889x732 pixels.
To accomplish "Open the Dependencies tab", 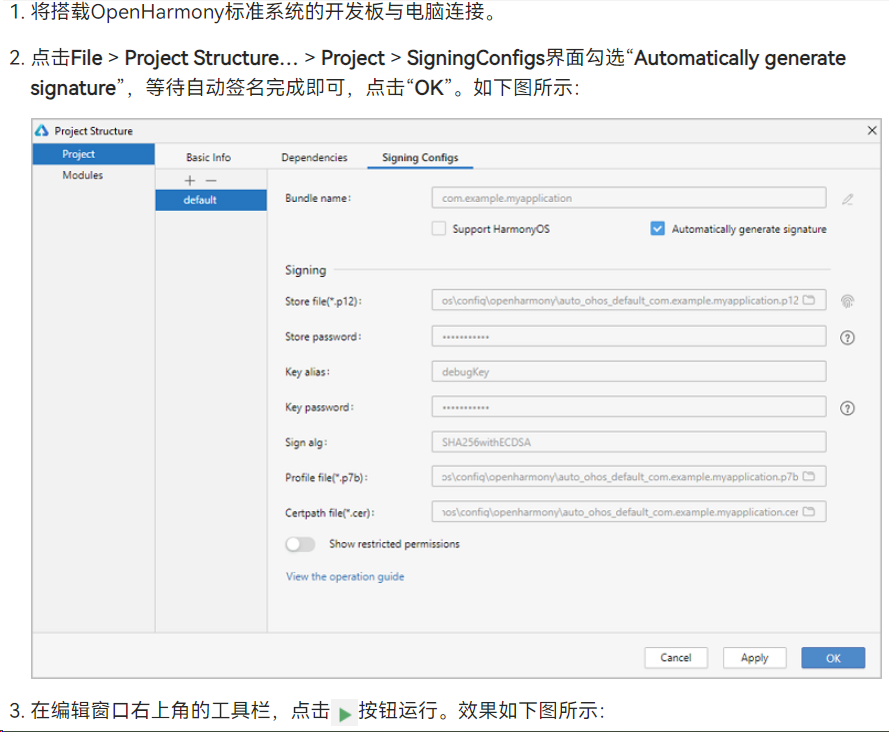I will click(x=314, y=157).
